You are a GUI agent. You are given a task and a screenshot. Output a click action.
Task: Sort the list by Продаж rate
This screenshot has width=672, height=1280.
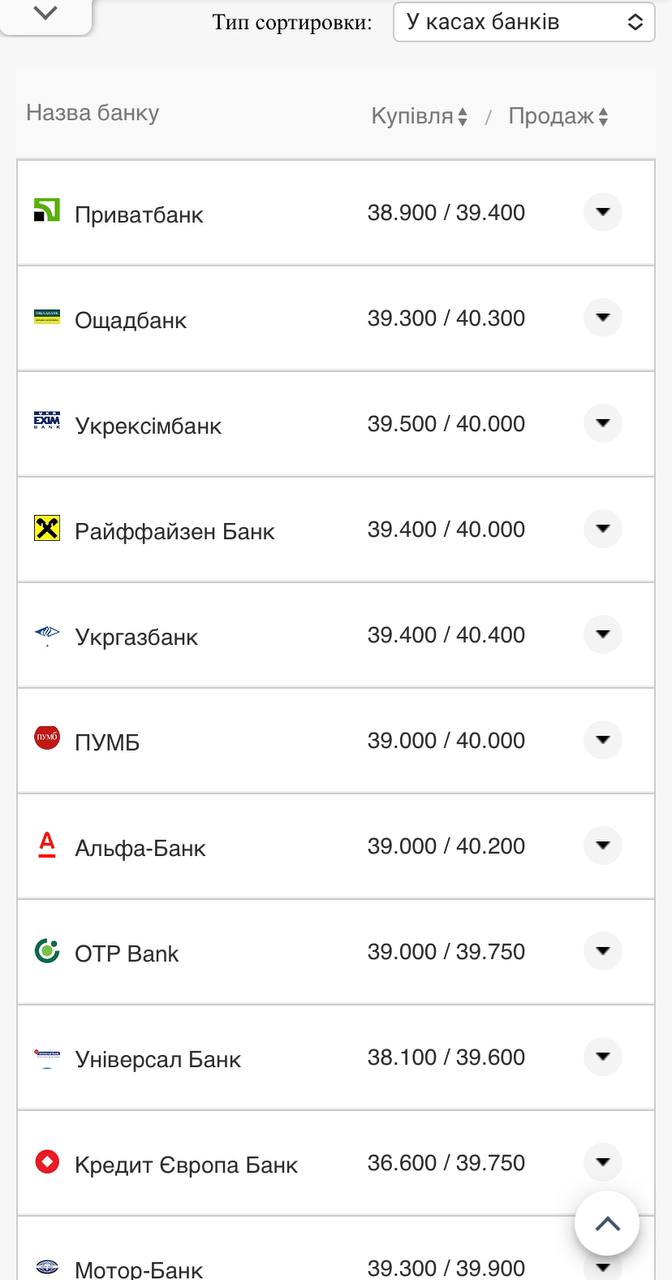558,117
